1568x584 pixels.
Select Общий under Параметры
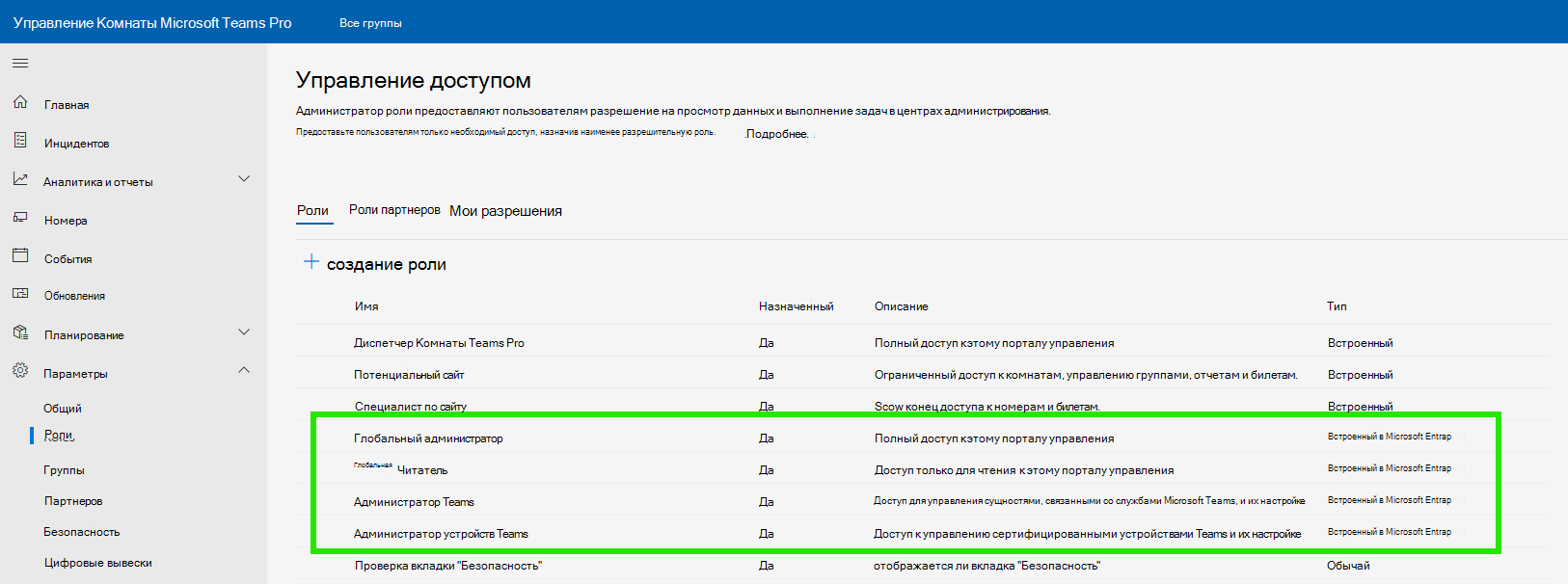coord(63,409)
